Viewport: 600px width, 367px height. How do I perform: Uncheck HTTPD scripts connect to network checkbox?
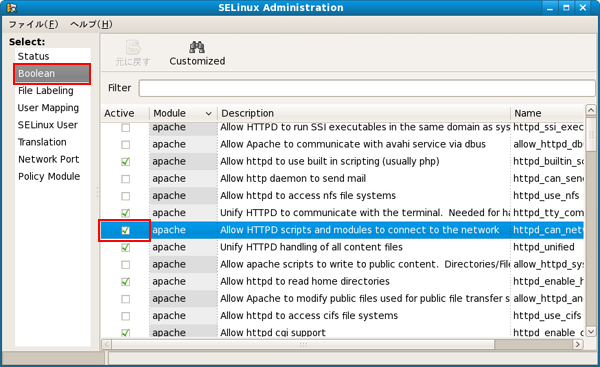pyautogui.click(x=126, y=230)
